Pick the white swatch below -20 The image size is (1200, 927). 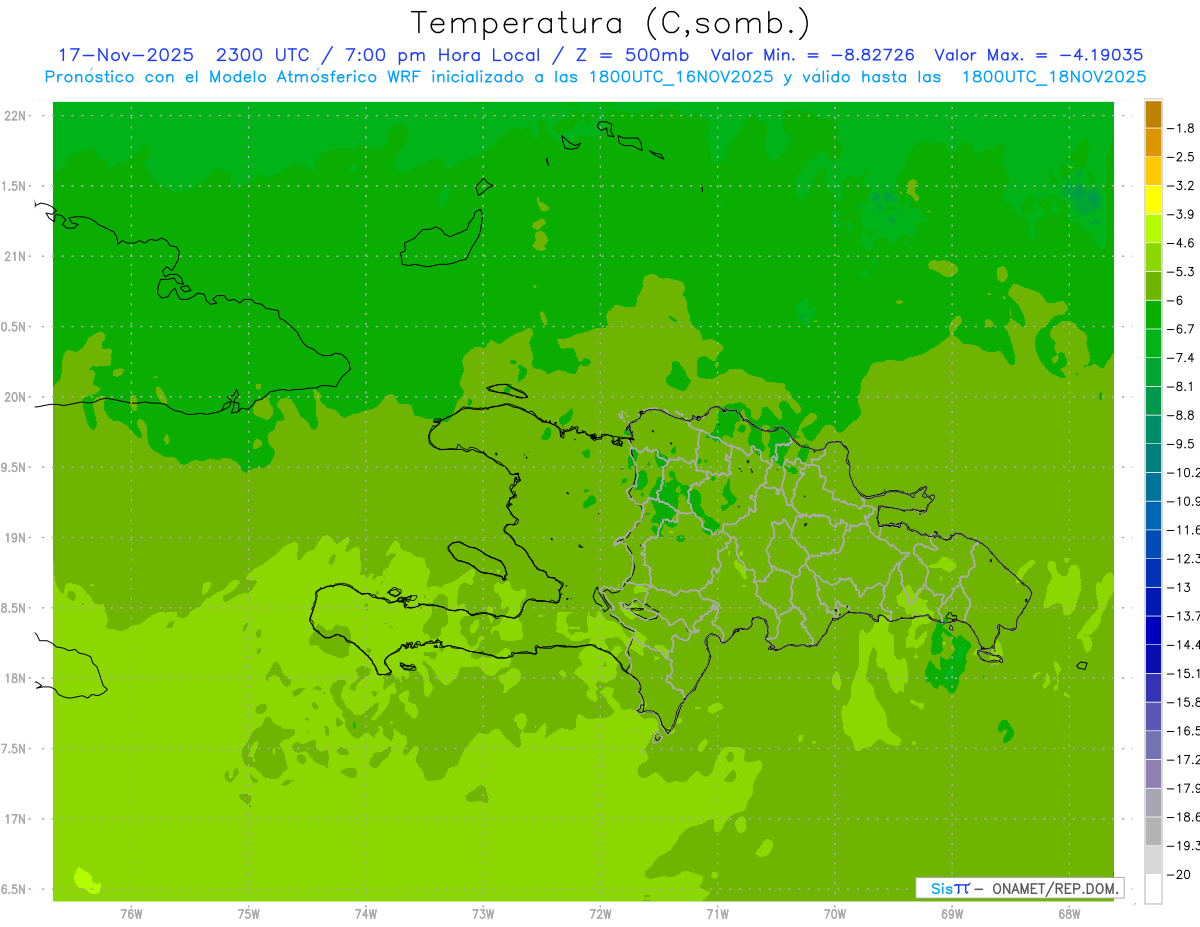pos(1154,888)
